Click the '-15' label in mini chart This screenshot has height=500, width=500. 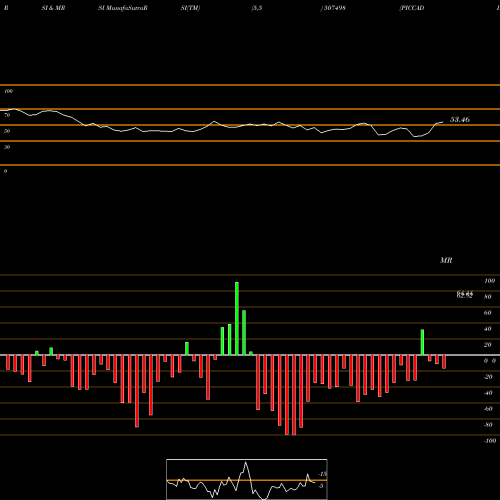(323, 474)
